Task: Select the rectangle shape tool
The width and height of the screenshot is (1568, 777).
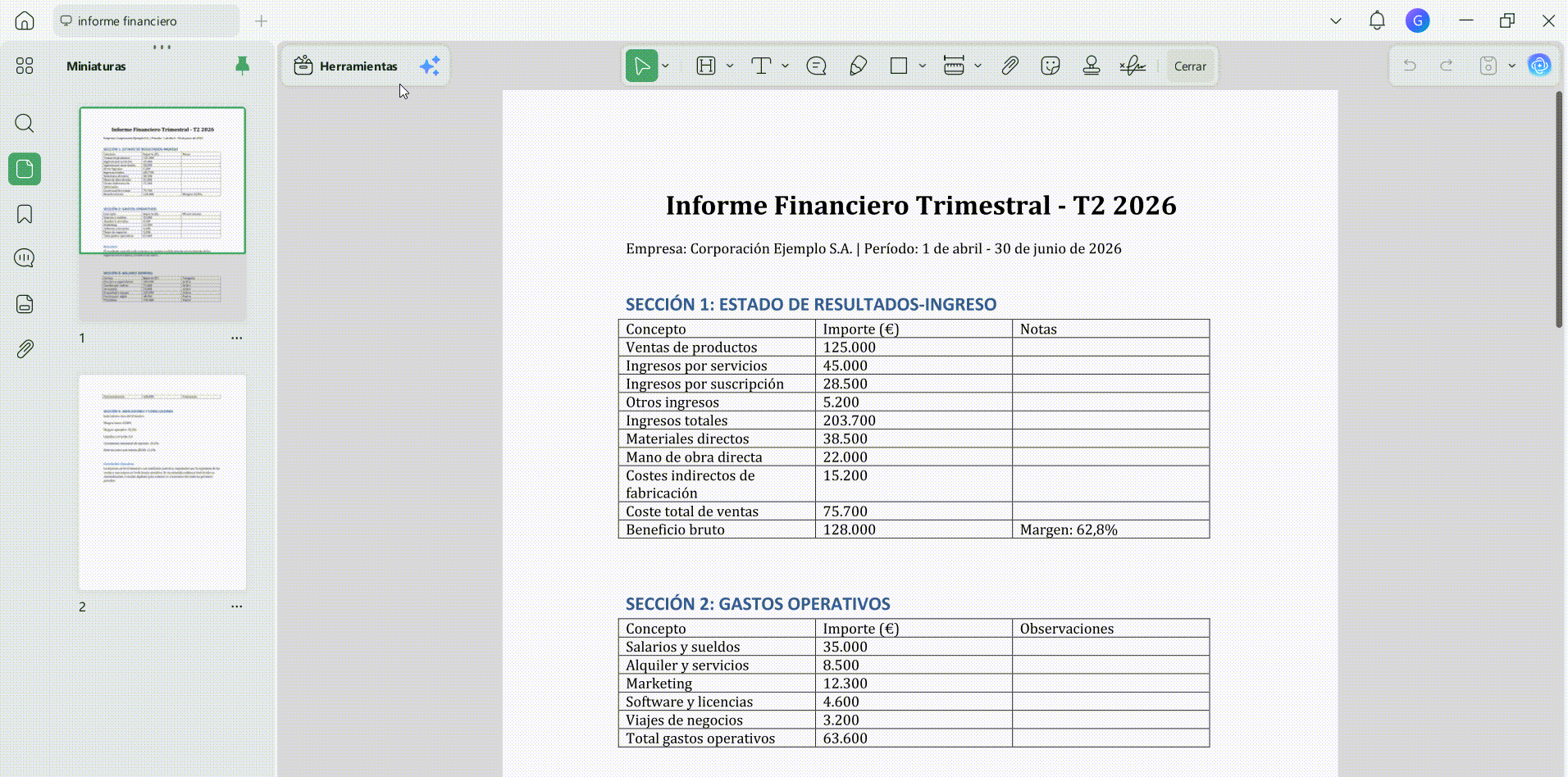Action: 899,66
